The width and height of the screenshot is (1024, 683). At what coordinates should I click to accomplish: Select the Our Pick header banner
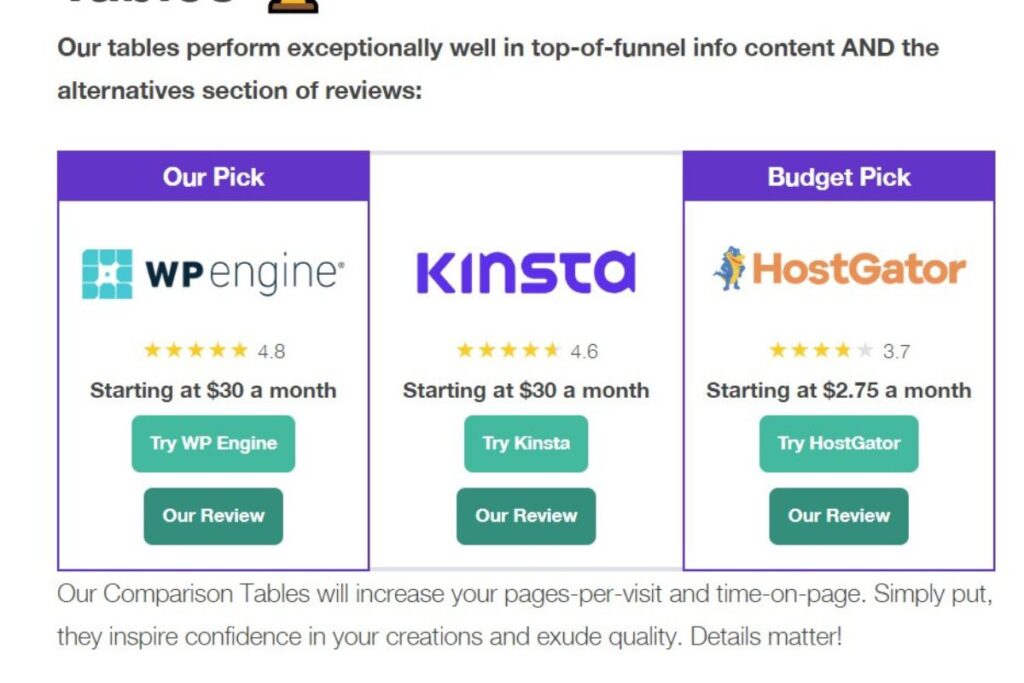(x=213, y=176)
